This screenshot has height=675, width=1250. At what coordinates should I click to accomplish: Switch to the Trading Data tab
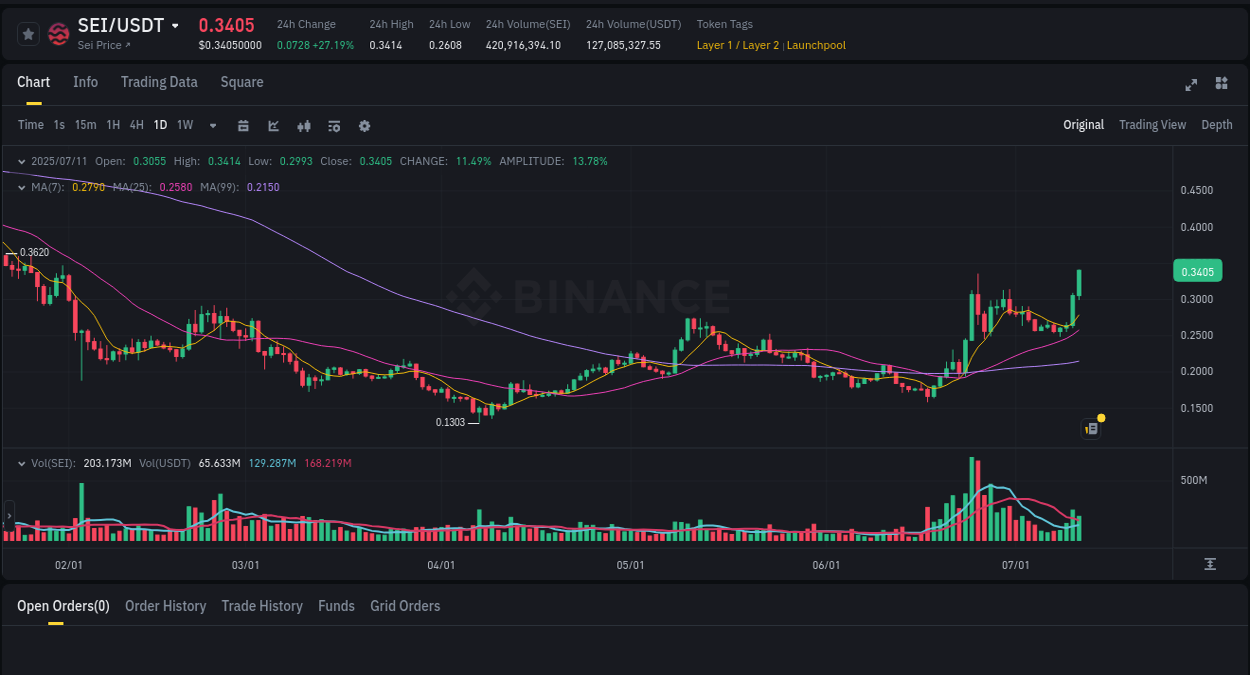[159, 82]
